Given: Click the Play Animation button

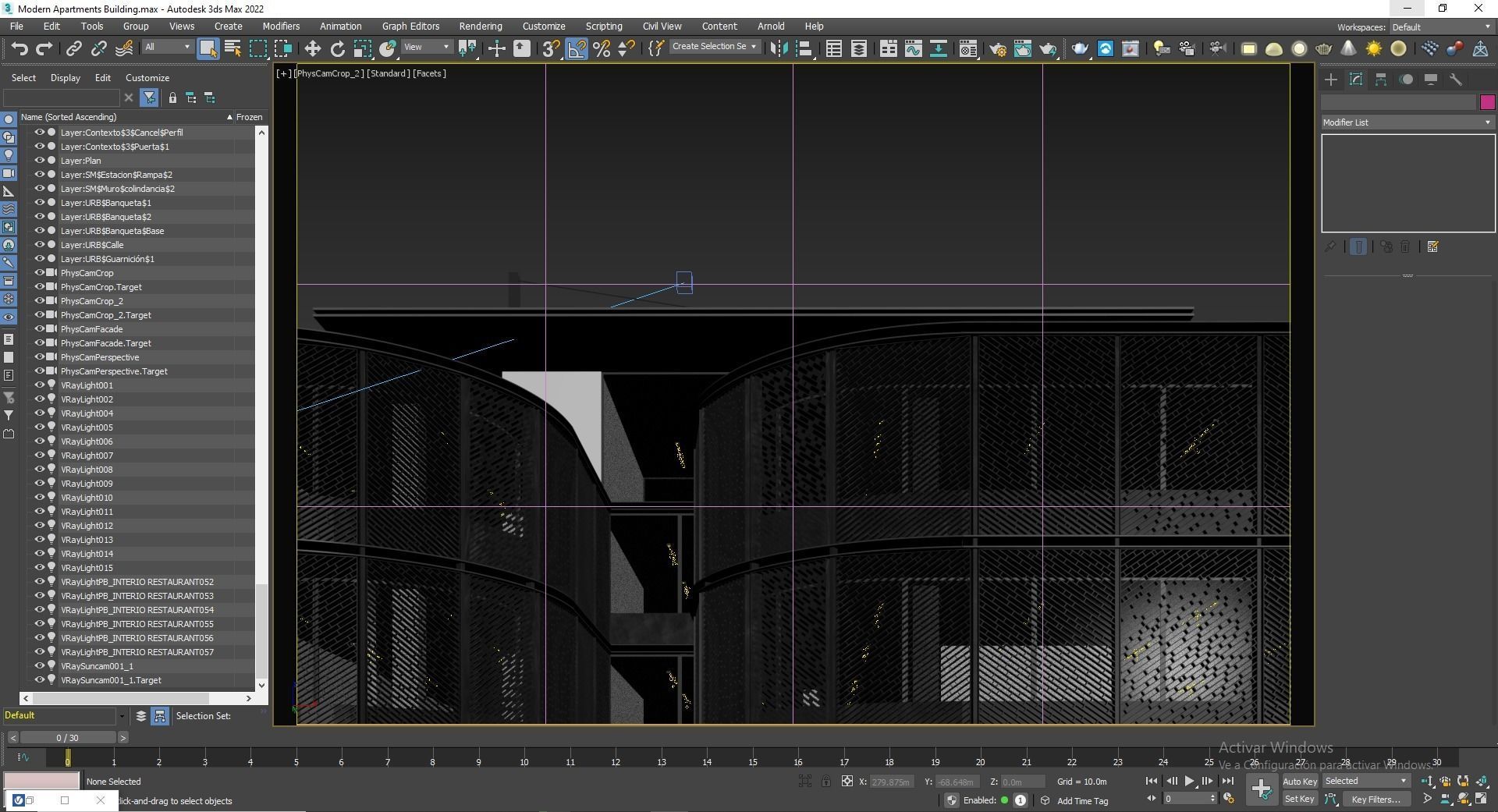Looking at the screenshot, I should click(x=1189, y=781).
